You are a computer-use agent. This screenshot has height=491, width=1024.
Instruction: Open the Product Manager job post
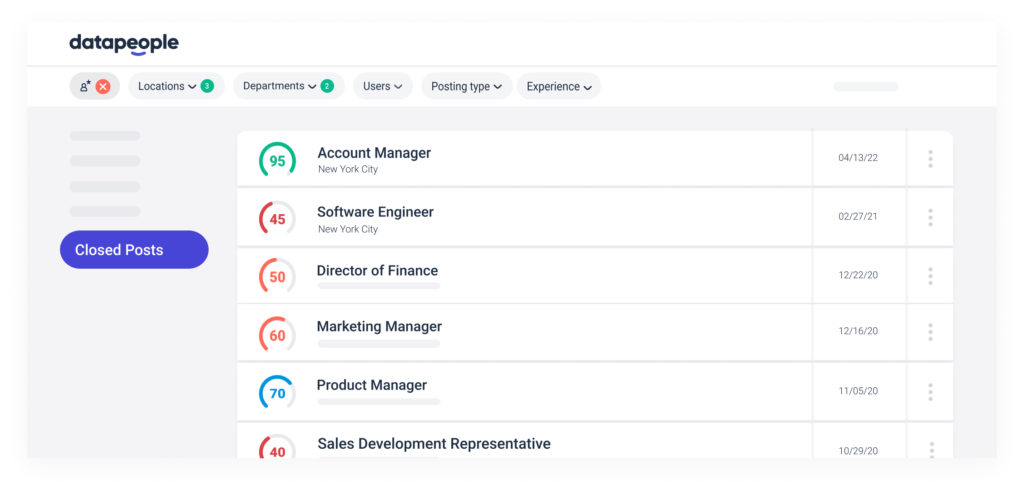372,385
